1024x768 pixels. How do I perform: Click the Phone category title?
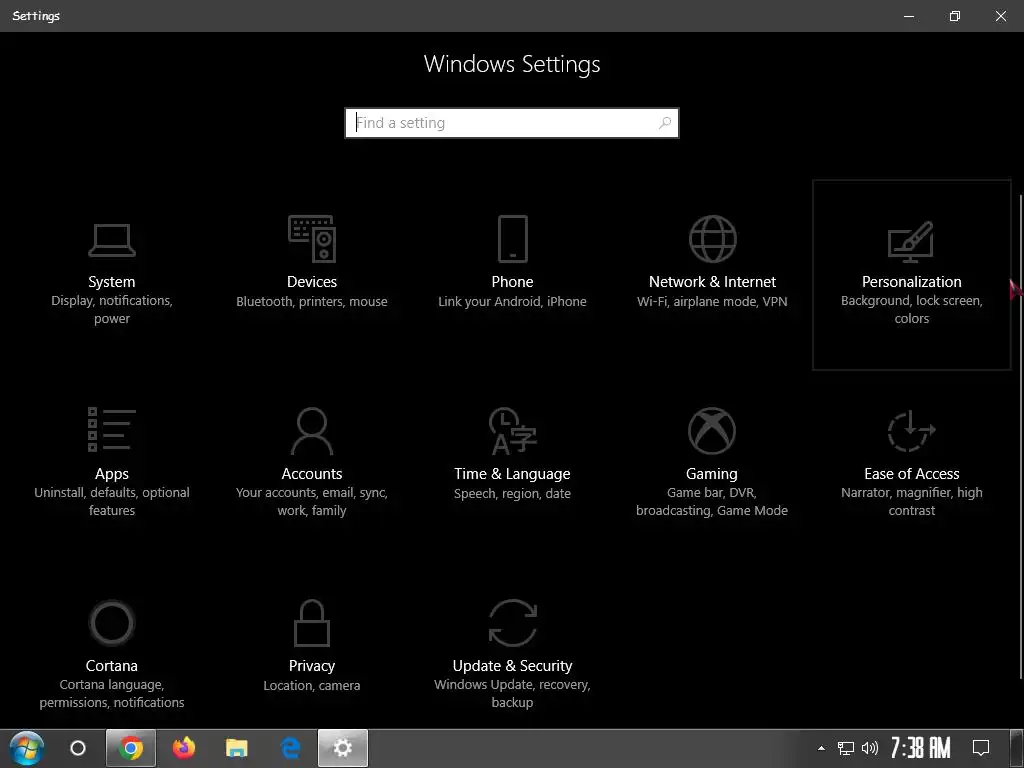click(x=513, y=281)
